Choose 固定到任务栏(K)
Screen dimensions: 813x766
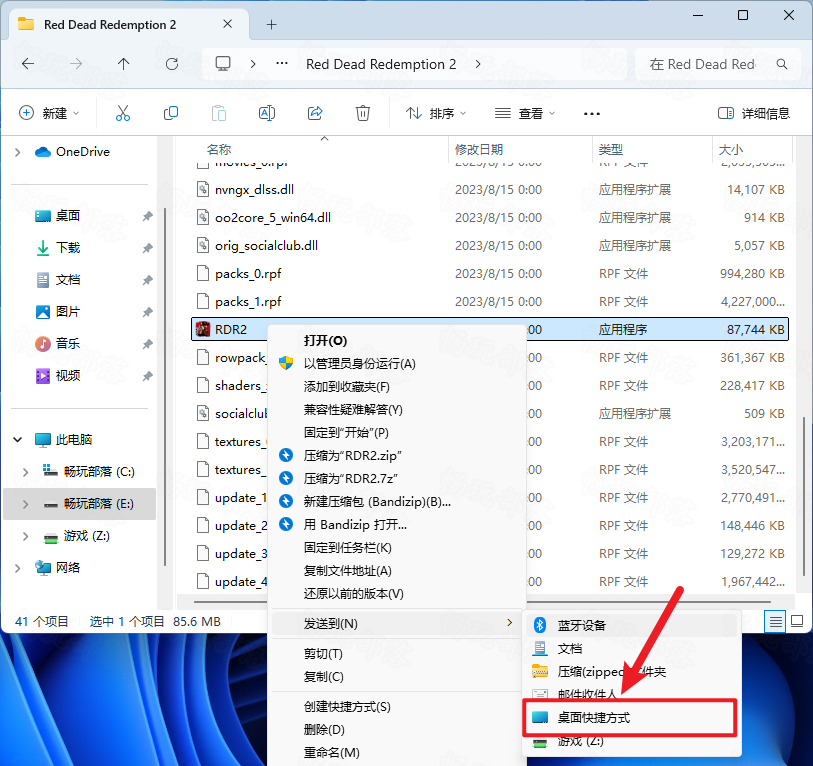(397, 548)
